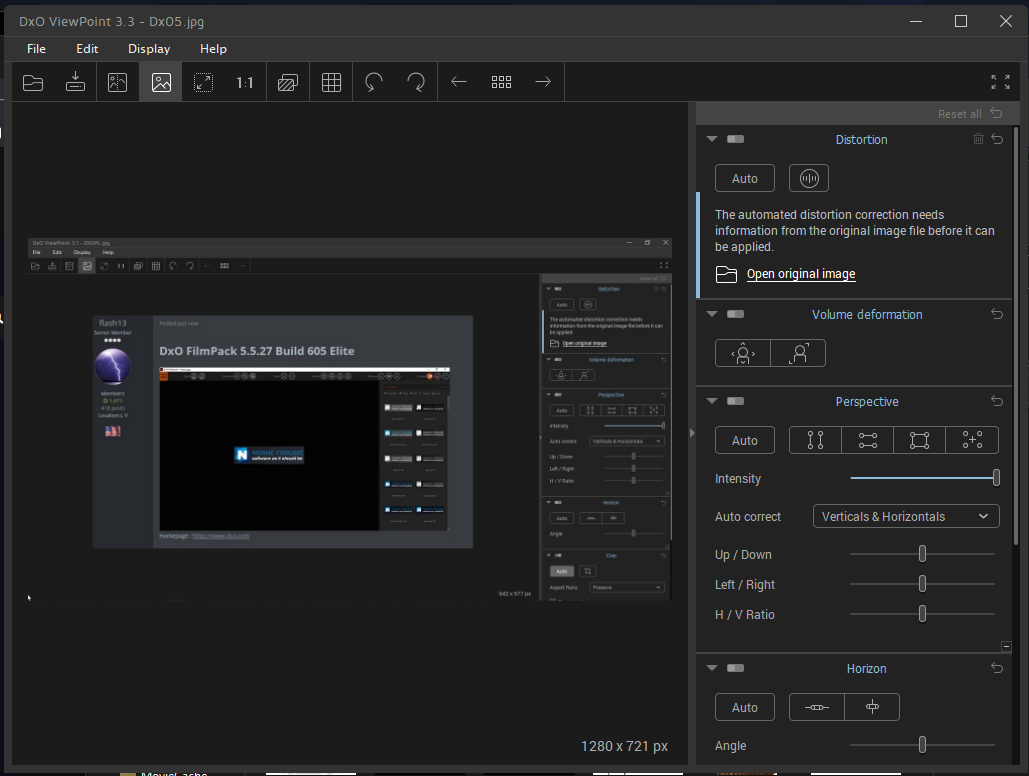Go to previous image arrow
This screenshot has height=776, width=1029.
(x=459, y=82)
